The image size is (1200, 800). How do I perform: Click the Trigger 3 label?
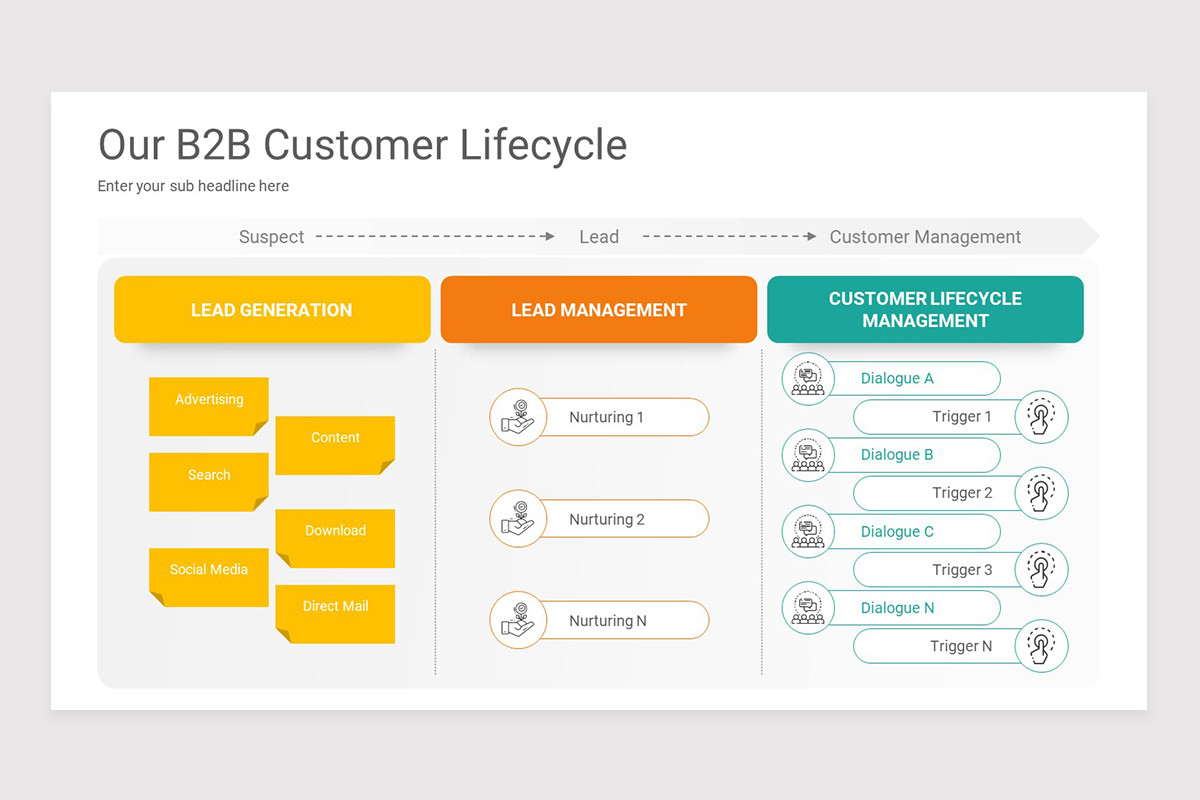(962, 570)
